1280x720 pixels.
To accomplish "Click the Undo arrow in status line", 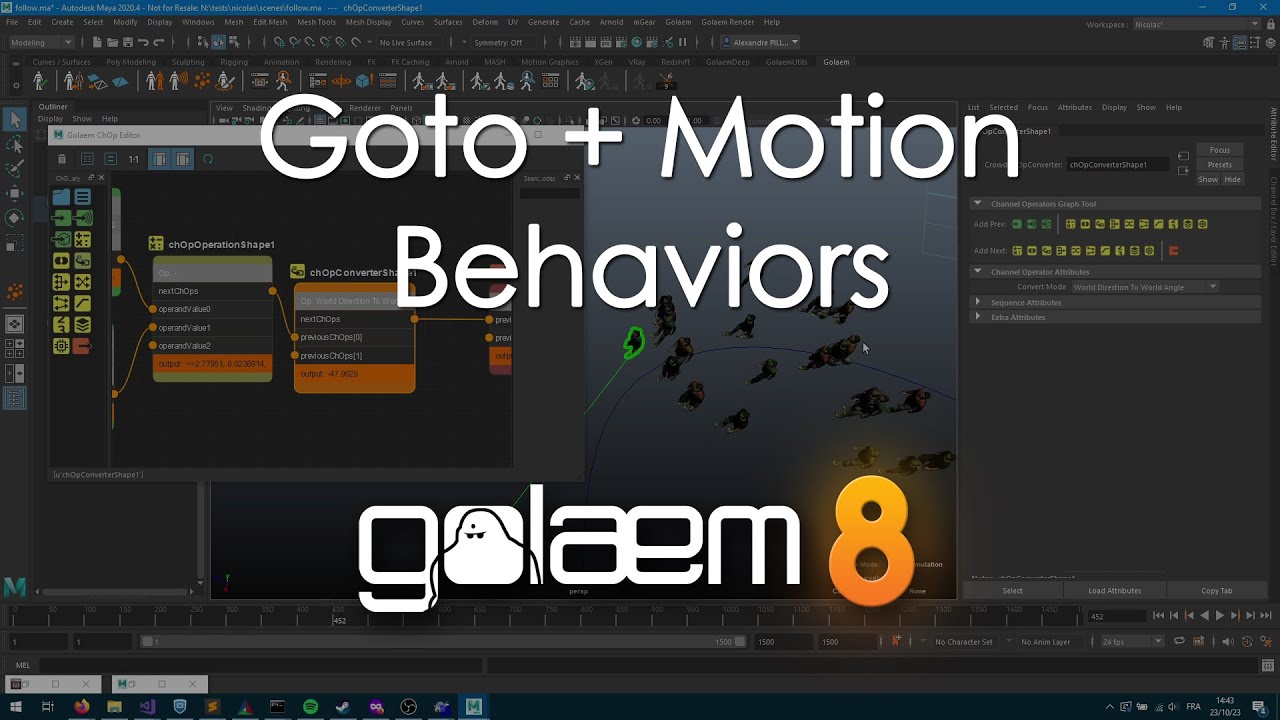I will click(x=143, y=42).
